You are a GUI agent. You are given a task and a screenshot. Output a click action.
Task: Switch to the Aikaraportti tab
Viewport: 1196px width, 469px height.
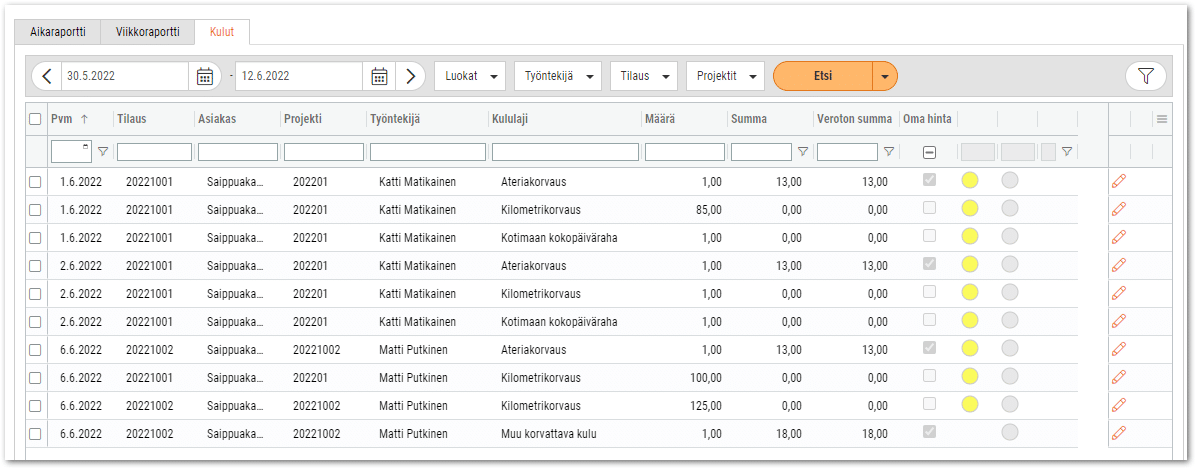tap(57, 32)
